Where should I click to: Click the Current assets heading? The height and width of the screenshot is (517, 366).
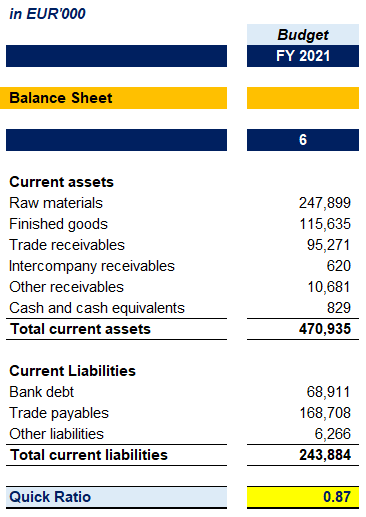(x=61, y=182)
